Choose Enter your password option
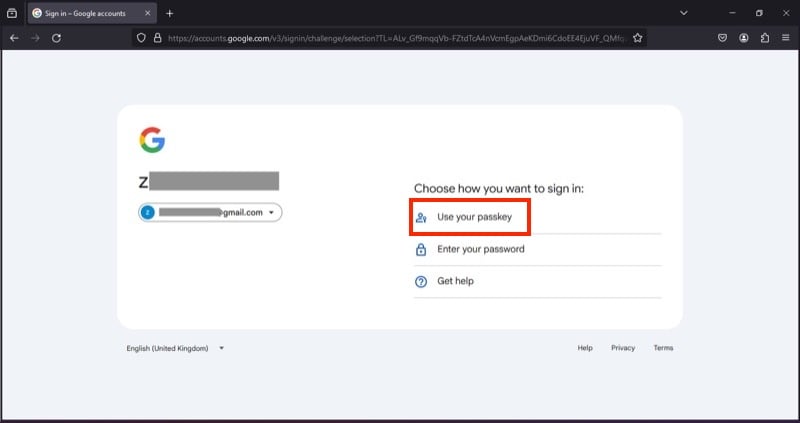The height and width of the screenshot is (423, 800). pyautogui.click(x=538, y=250)
